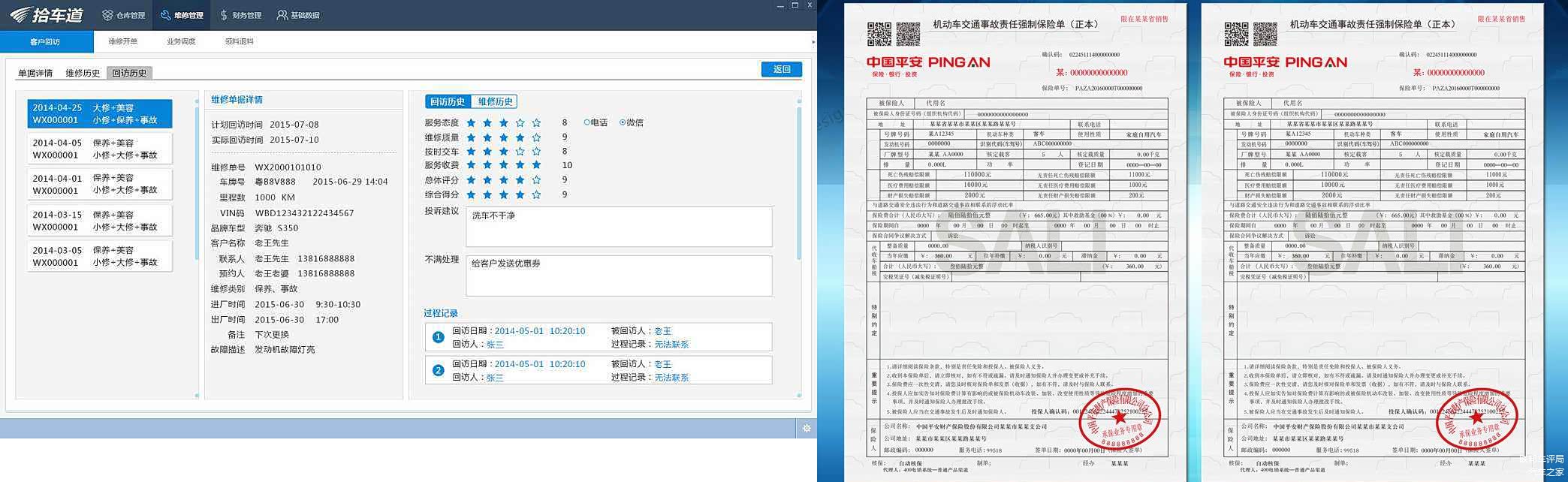The width and height of the screenshot is (1568, 482).
Task: Expand sub-tab overflow arrow at right edge
Action: click(x=813, y=42)
